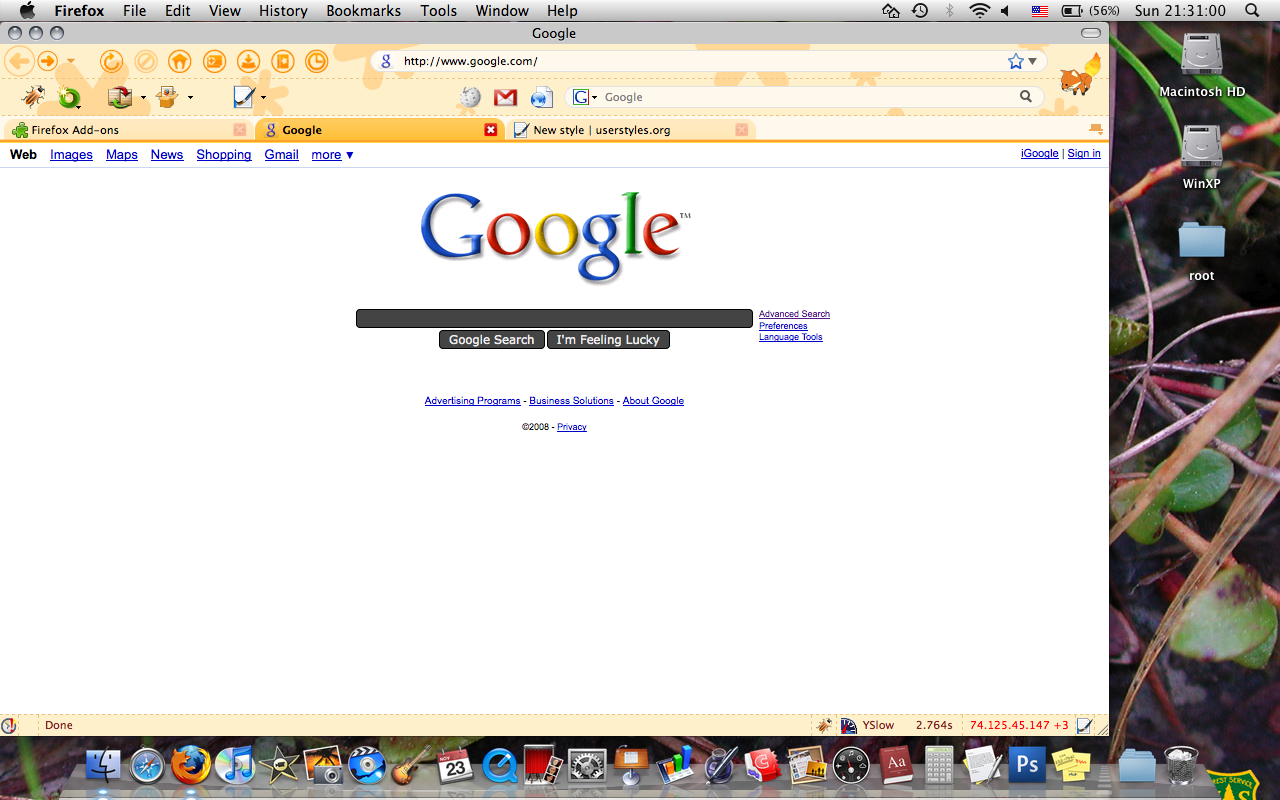1280x800 pixels.
Task: Open the Maps link
Action: point(122,155)
